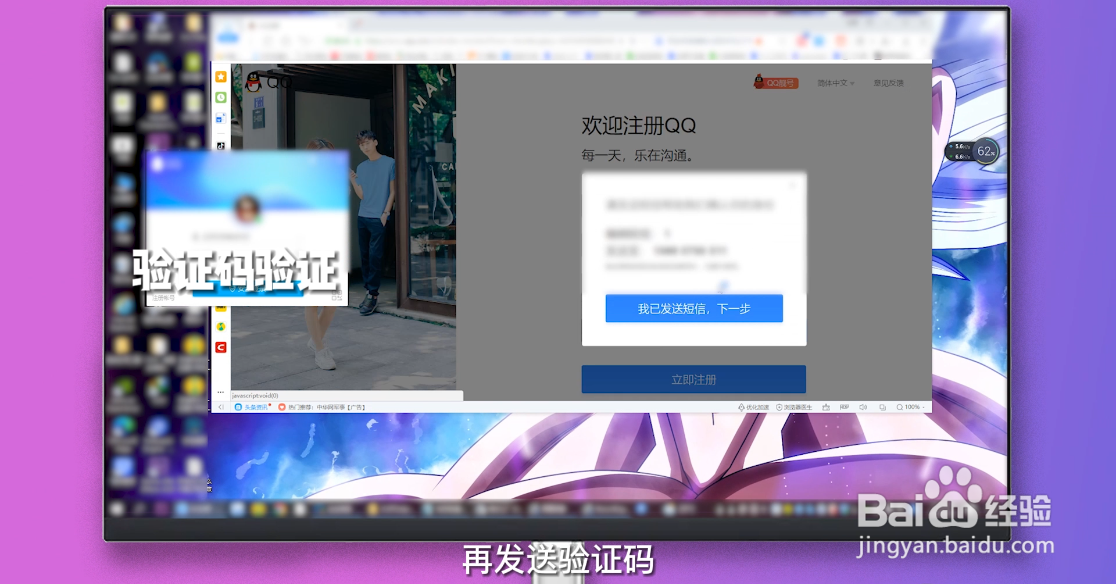Image resolution: width=1116 pixels, height=584 pixels.
Task: Open the green clock history sidebar icon
Action: [221, 97]
